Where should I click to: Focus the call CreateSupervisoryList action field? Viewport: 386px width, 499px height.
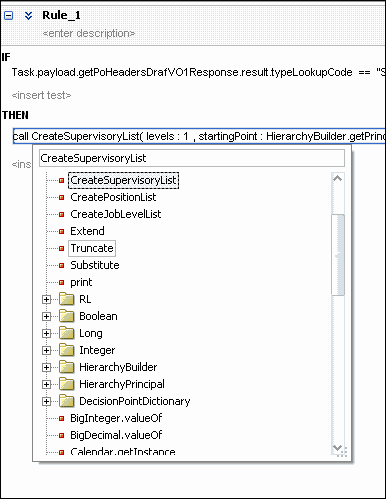coord(199,136)
